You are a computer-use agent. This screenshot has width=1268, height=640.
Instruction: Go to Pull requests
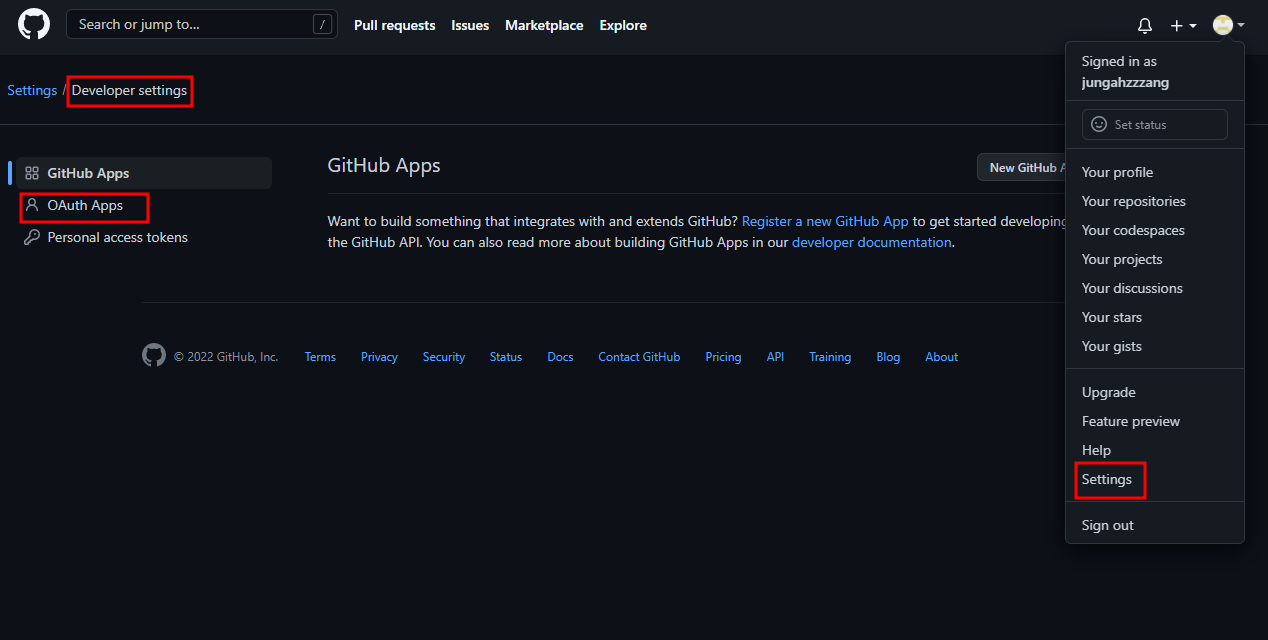click(395, 25)
